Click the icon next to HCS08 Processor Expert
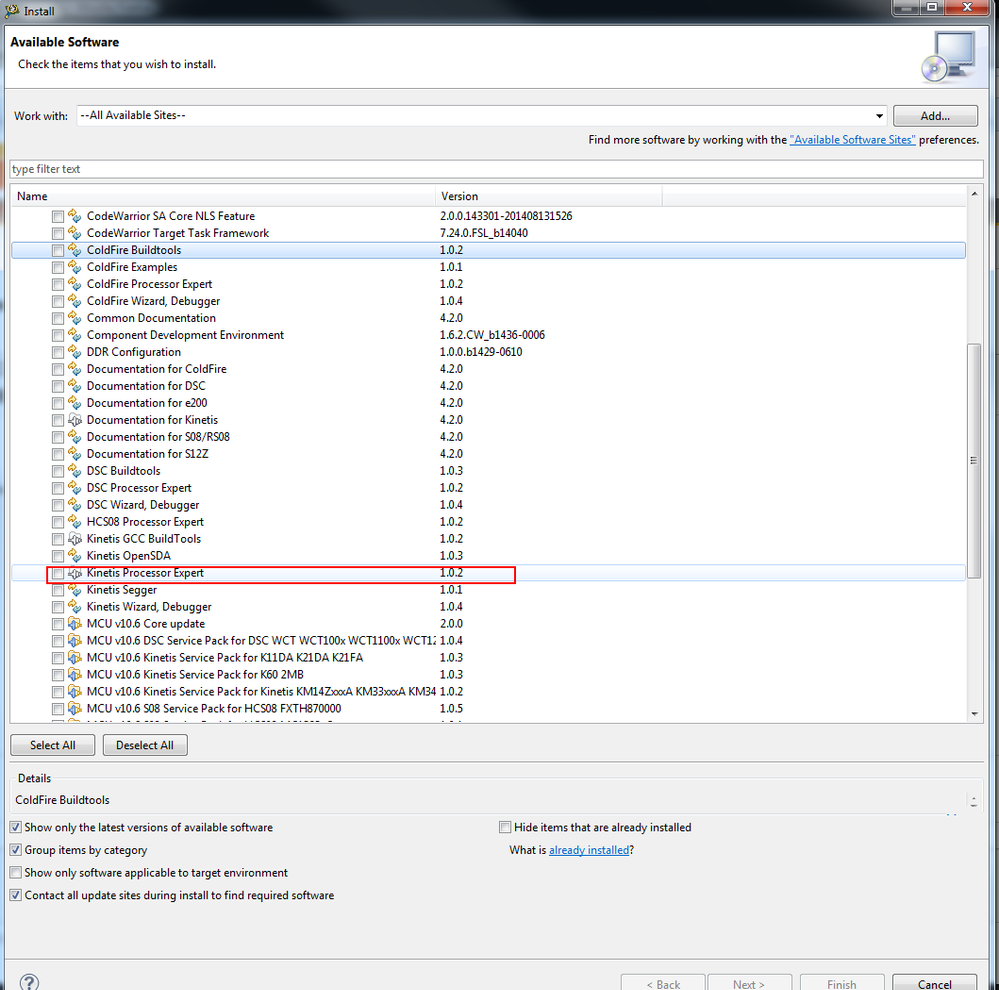Image resolution: width=999 pixels, height=990 pixels. [75, 522]
